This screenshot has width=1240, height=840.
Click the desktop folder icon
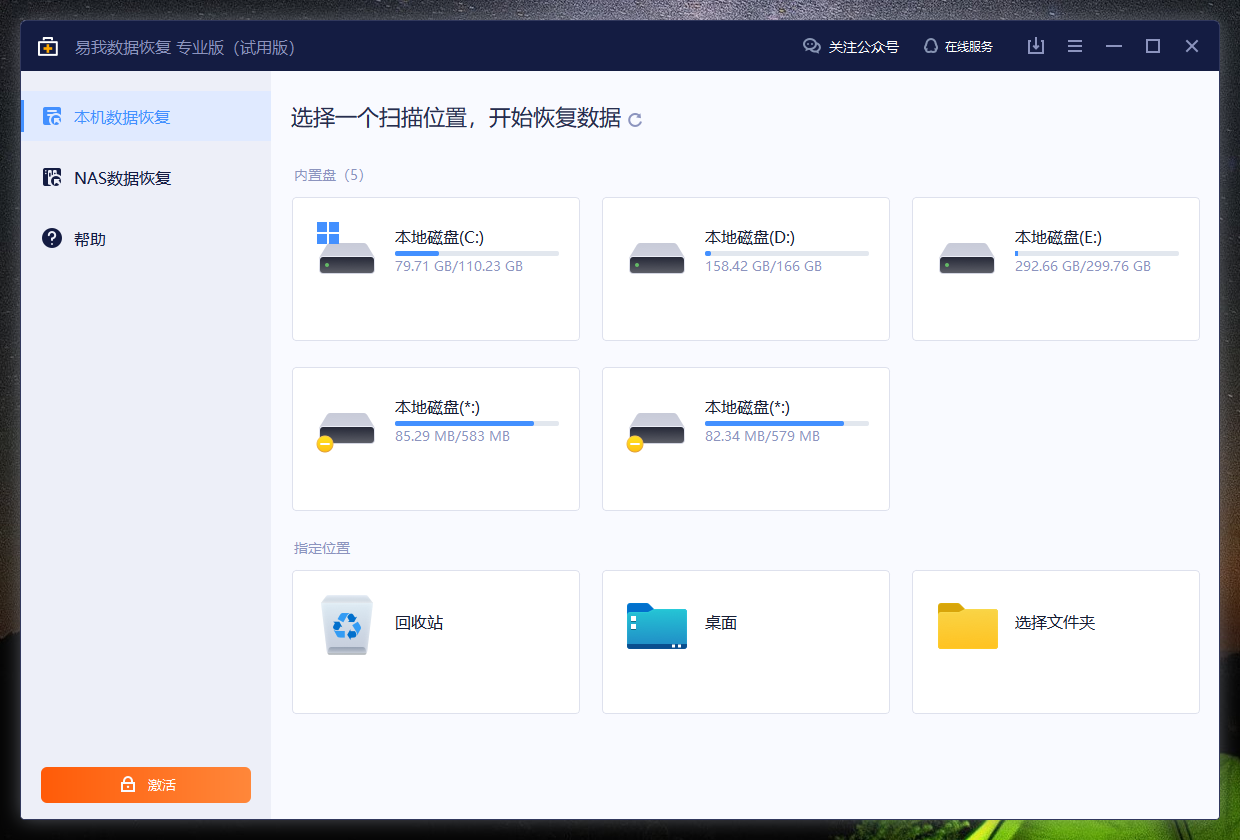pos(657,626)
